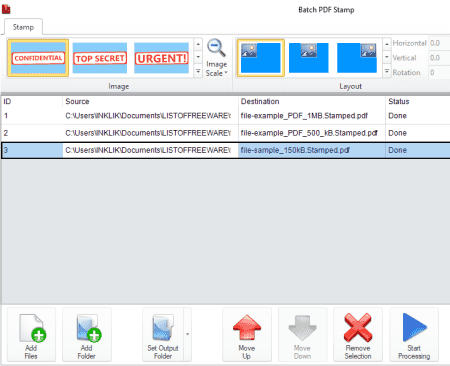The width and height of the screenshot is (450, 366).
Task: Click Start Processing button
Action: pyautogui.click(x=414, y=335)
